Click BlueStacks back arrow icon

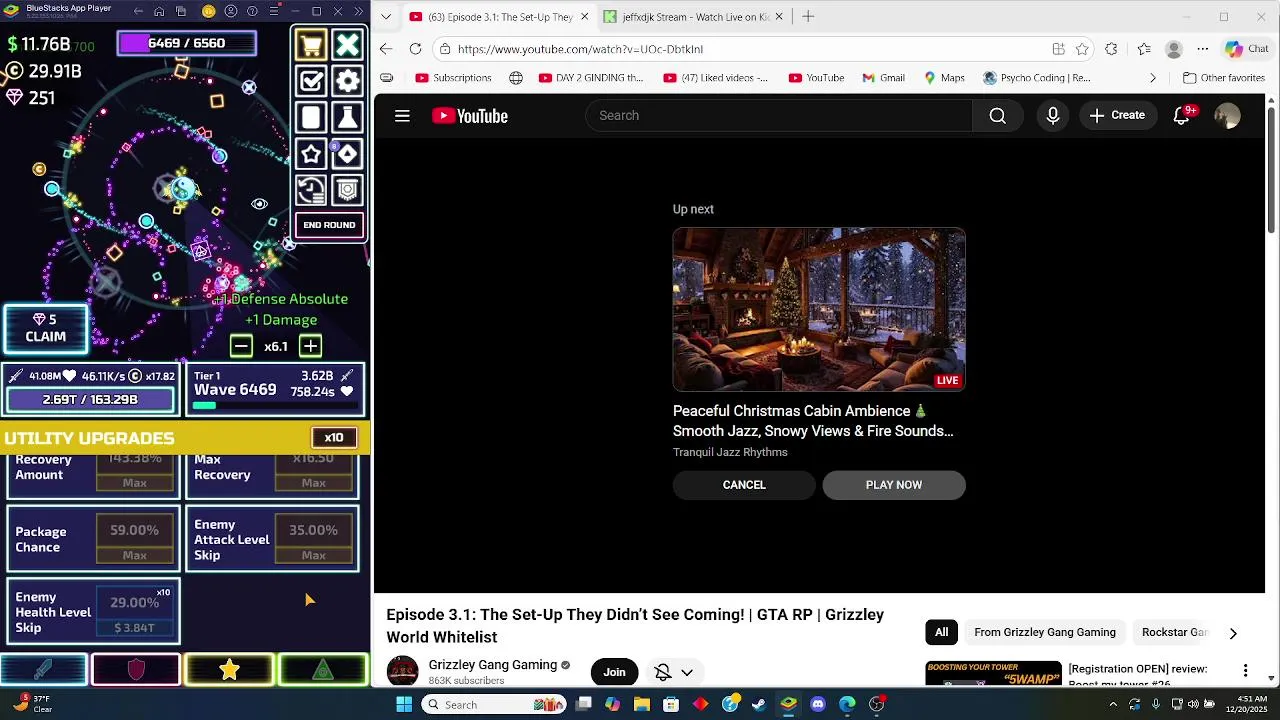pyautogui.click(x=138, y=12)
